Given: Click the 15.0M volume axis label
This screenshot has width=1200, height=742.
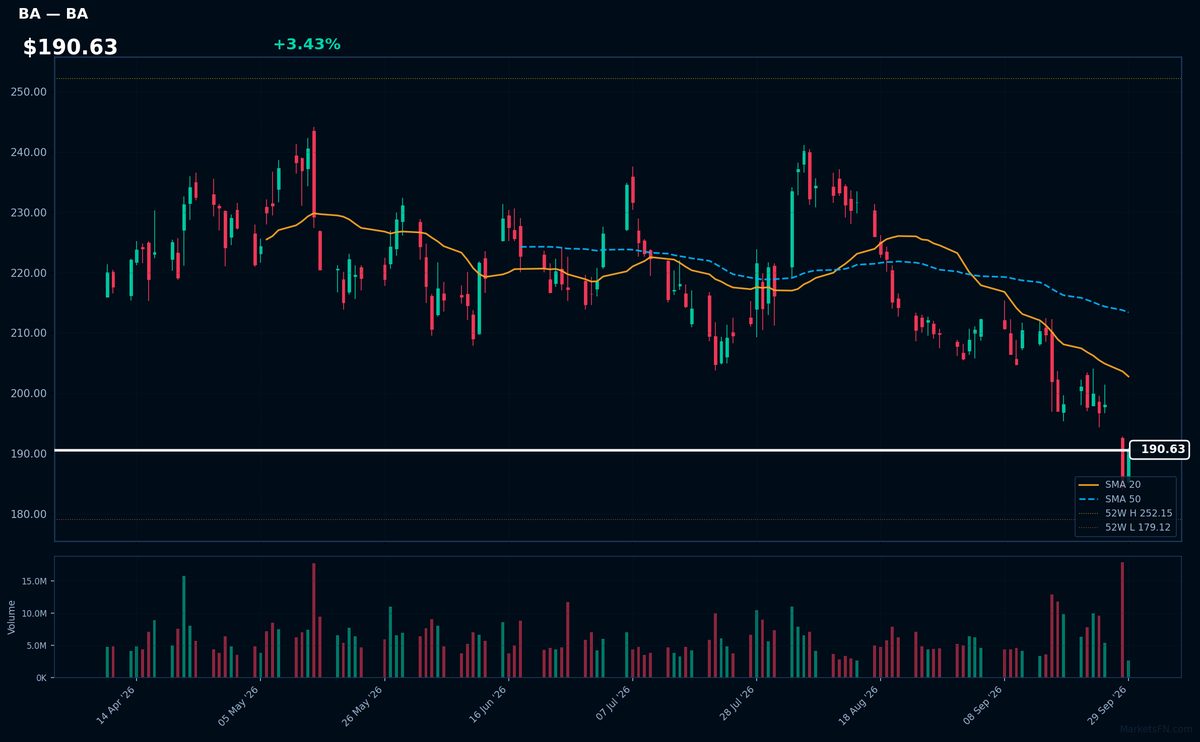Looking at the screenshot, I should click(34, 581).
